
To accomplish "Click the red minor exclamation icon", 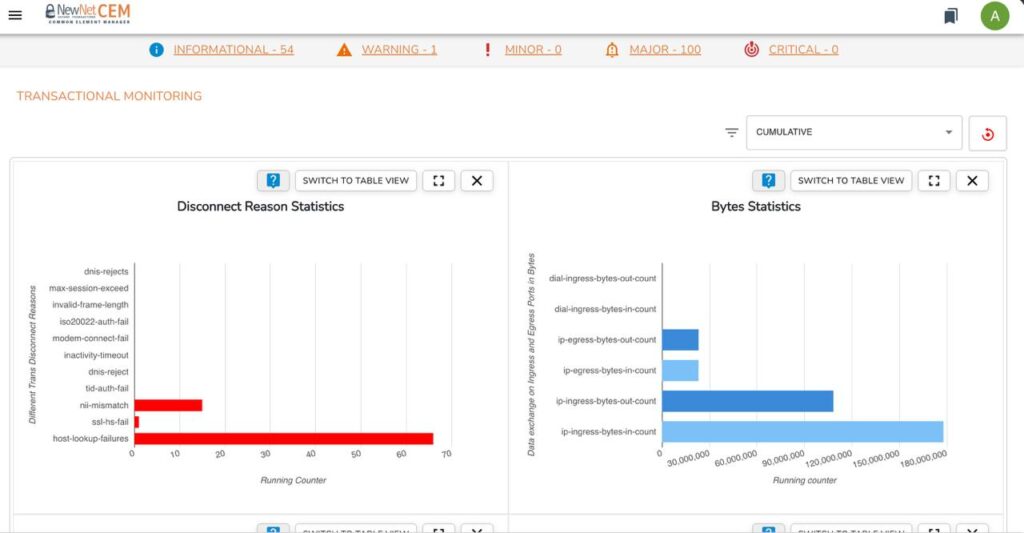I will pyautogui.click(x=487, y=50).
